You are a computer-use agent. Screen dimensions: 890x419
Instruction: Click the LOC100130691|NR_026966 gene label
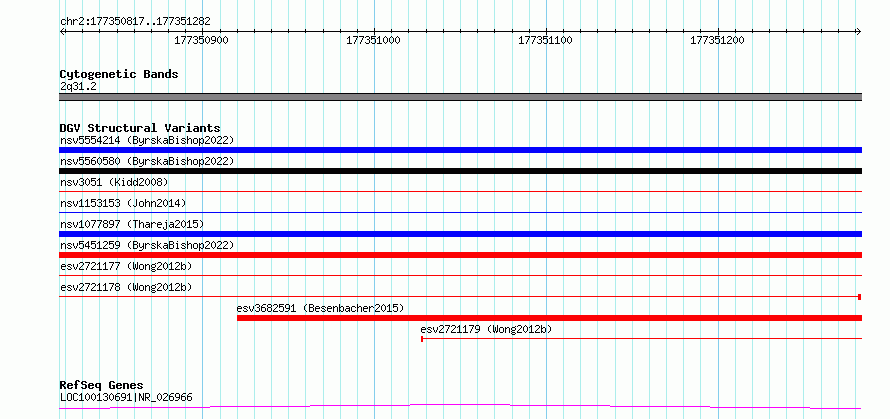click(x=126, y=397)
